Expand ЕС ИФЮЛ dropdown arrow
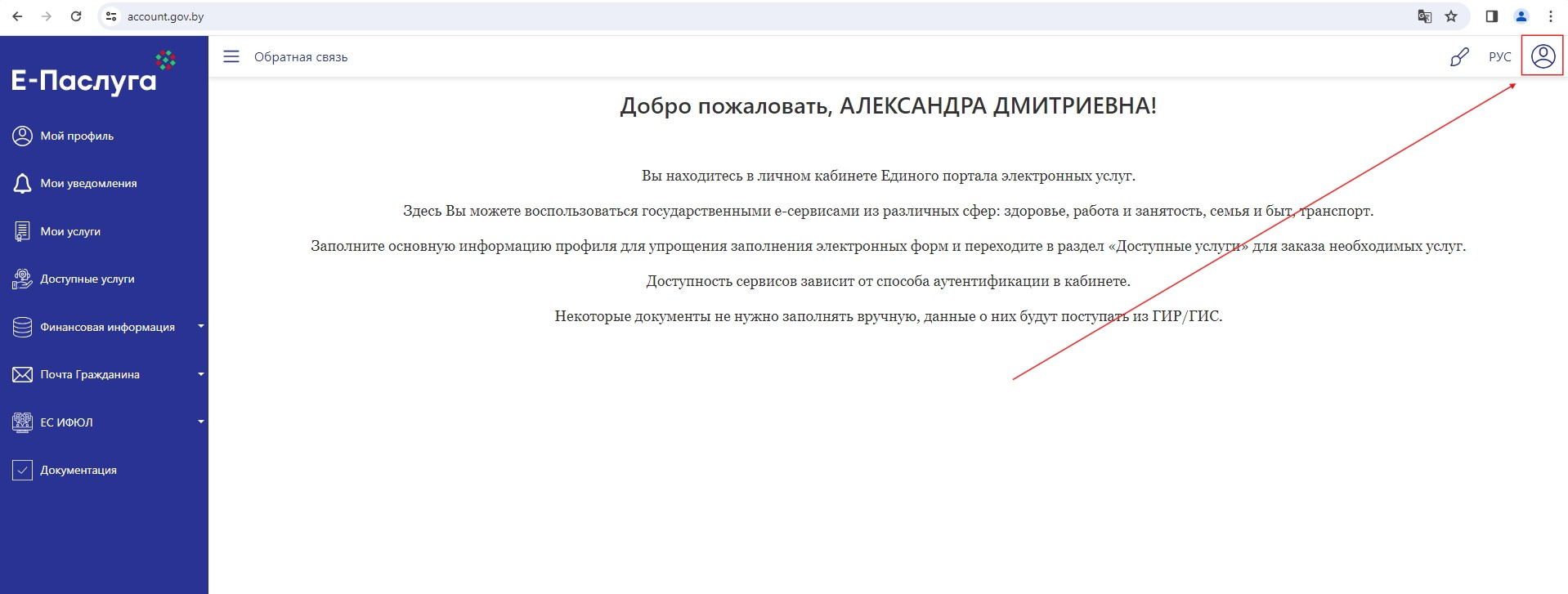The width and height of the screenshot is (1568, 594). tap(200, 422)
